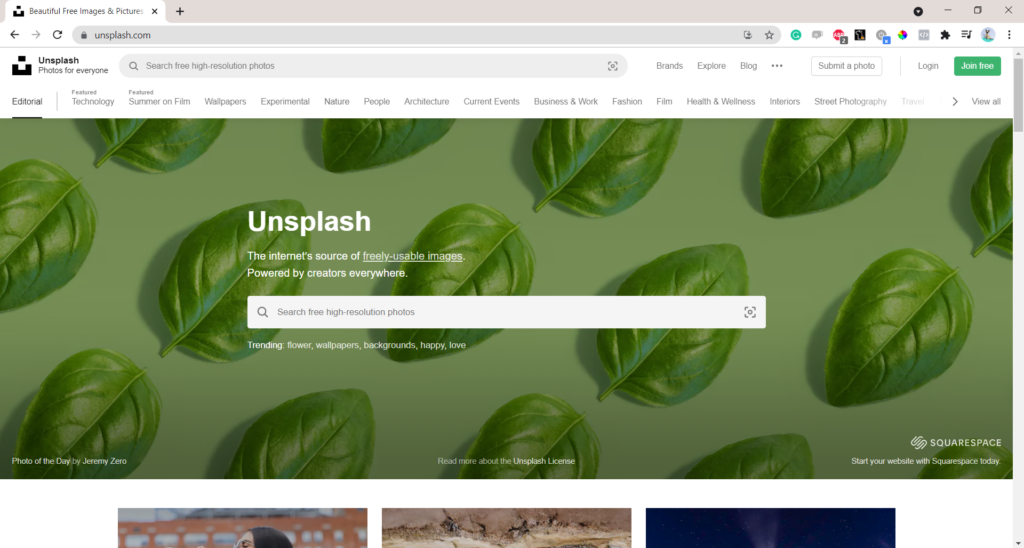Expand category list with right chevron arrow
Screen dimensions: 1024x548
coord(955,102)
